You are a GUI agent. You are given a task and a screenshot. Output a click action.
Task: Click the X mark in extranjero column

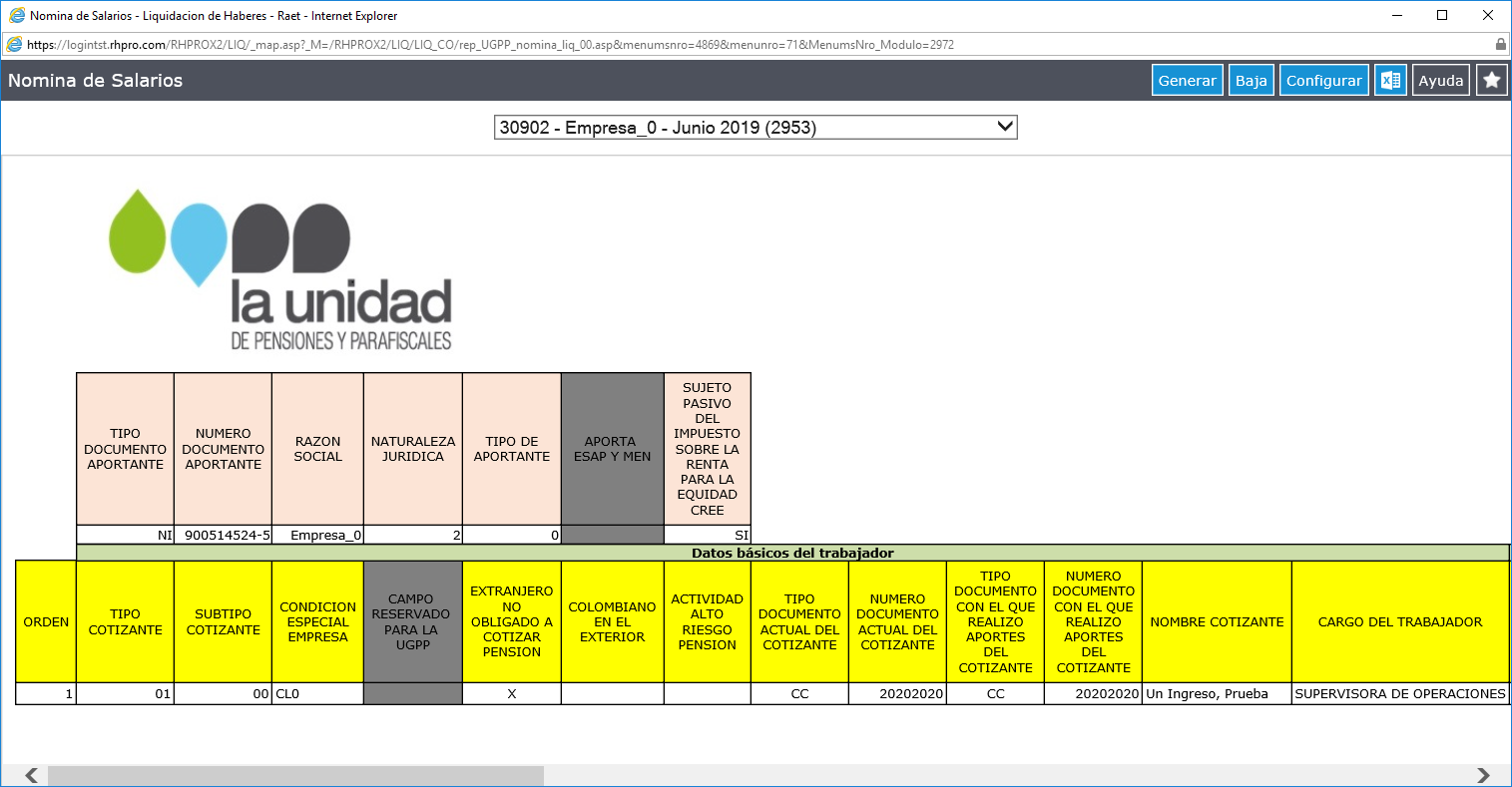click(512, 693)
